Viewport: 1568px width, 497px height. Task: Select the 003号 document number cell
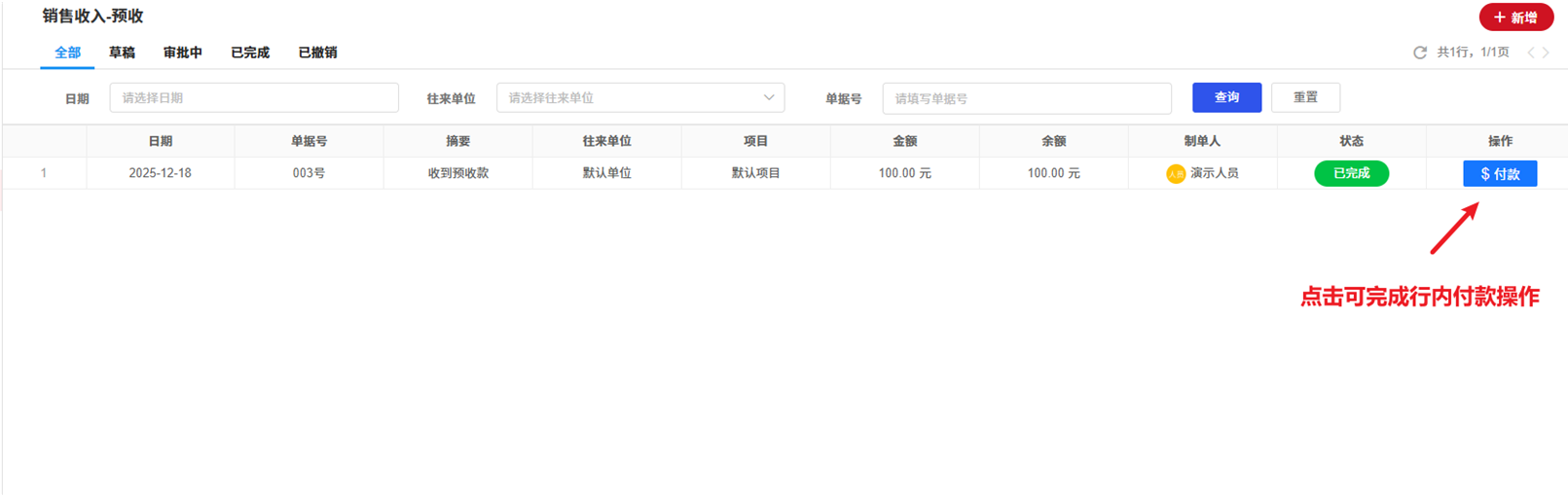(x=309, y=173)
